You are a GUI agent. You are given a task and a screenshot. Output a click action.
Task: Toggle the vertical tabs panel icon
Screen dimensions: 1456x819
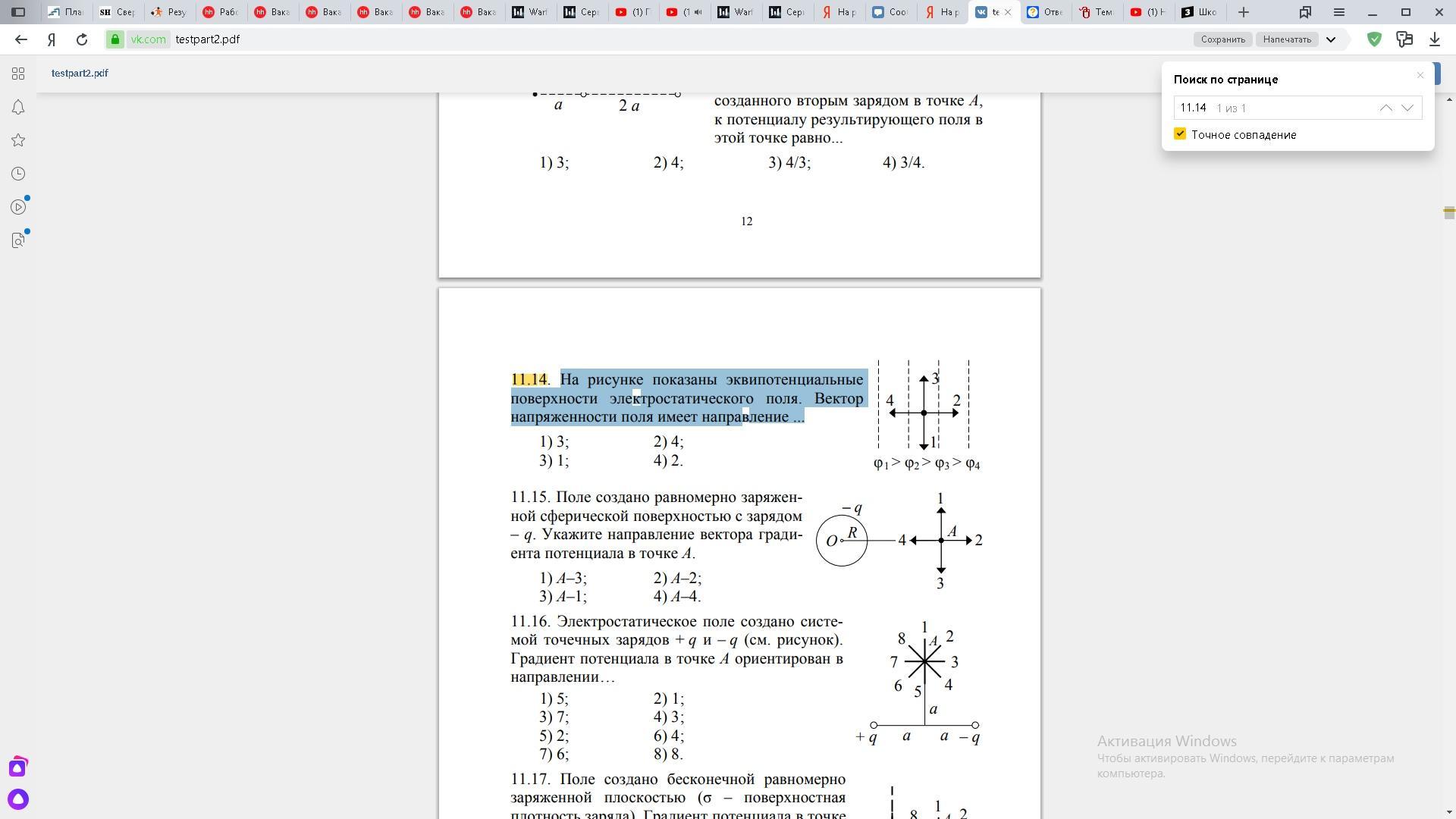[x=18, y=12]
